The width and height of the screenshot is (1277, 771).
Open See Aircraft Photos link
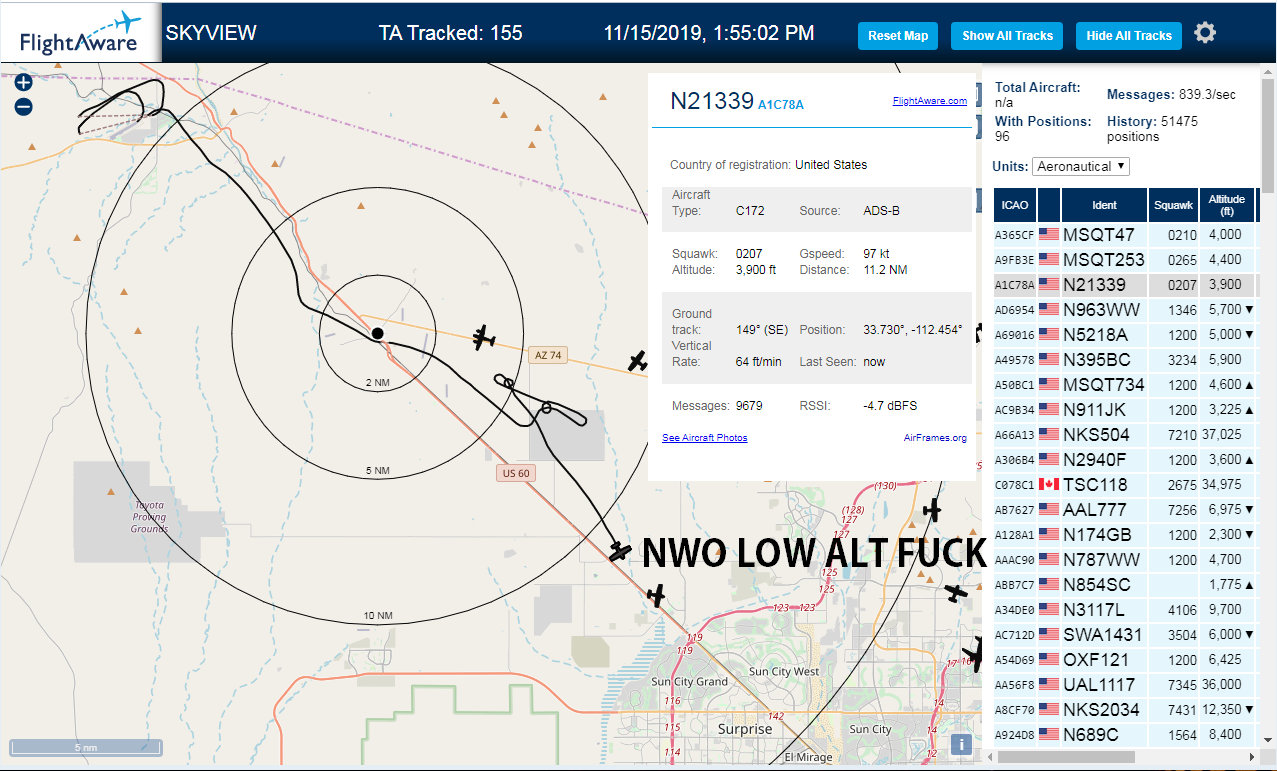click(x=705, y=438)
